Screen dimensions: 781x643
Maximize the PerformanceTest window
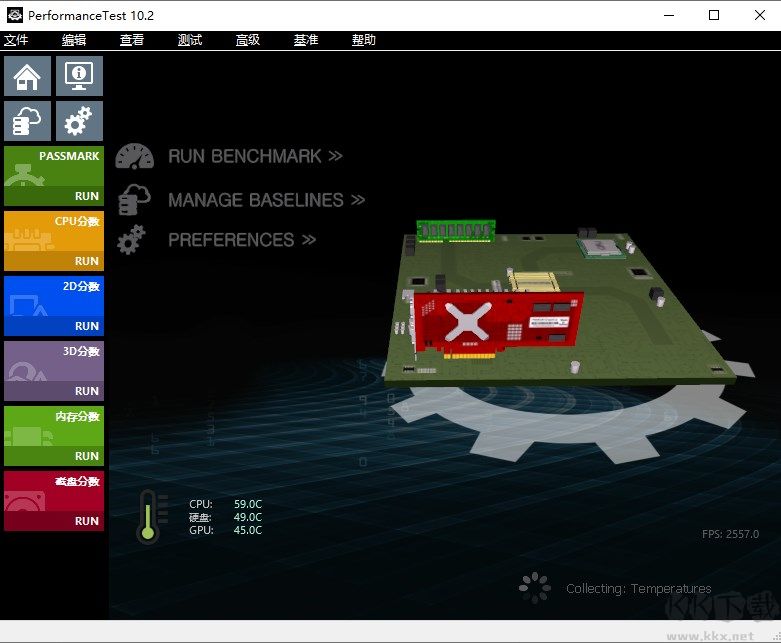point(714,15)
